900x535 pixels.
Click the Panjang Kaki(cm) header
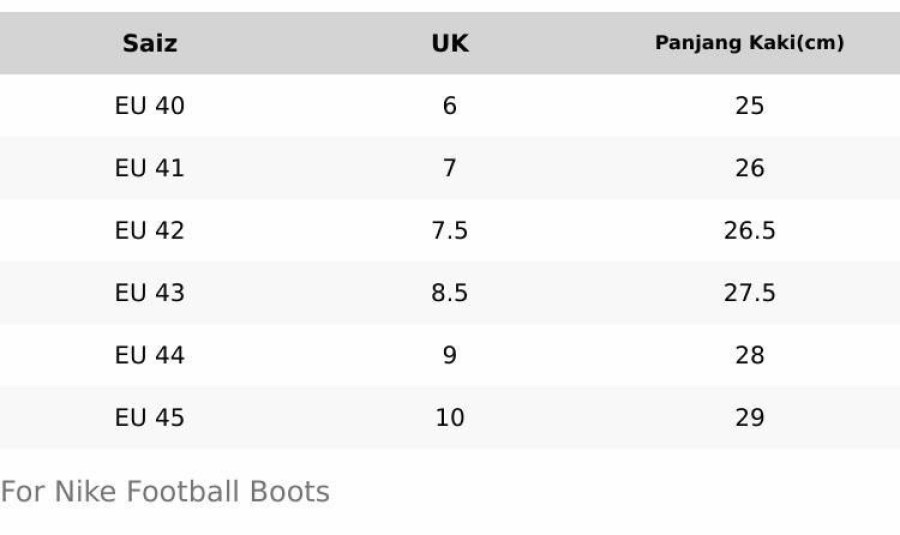tap(749, 43)
